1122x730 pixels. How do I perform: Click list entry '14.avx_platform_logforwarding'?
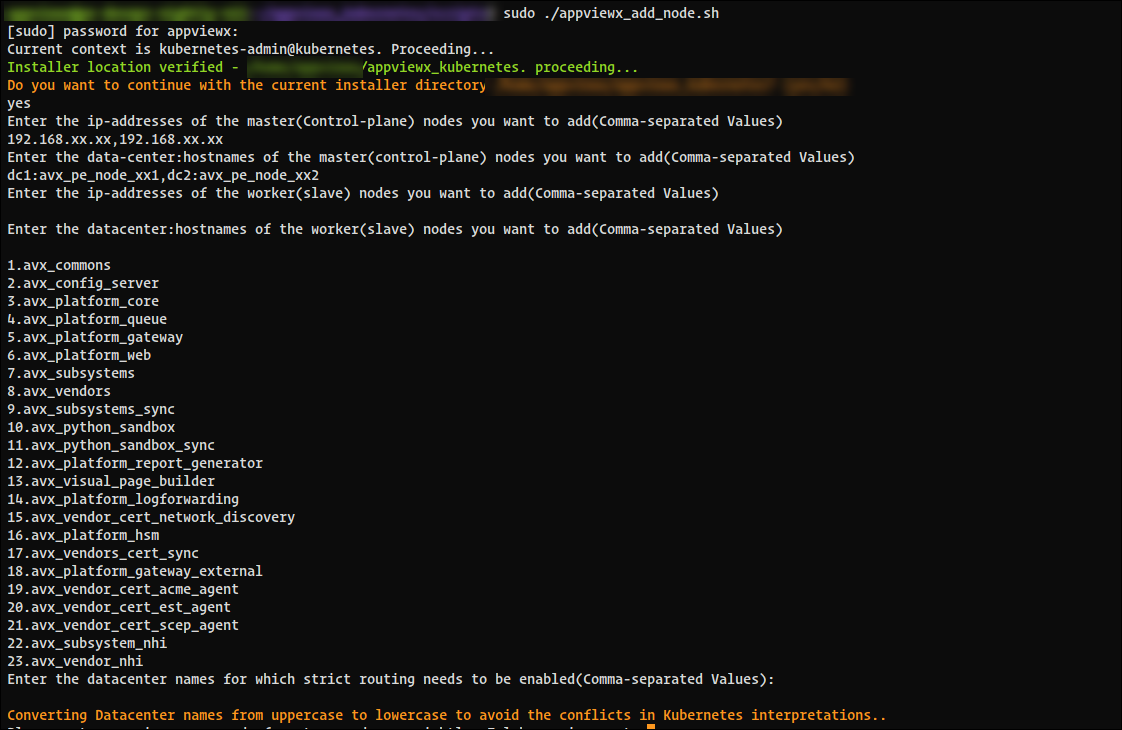pos(123,499)
